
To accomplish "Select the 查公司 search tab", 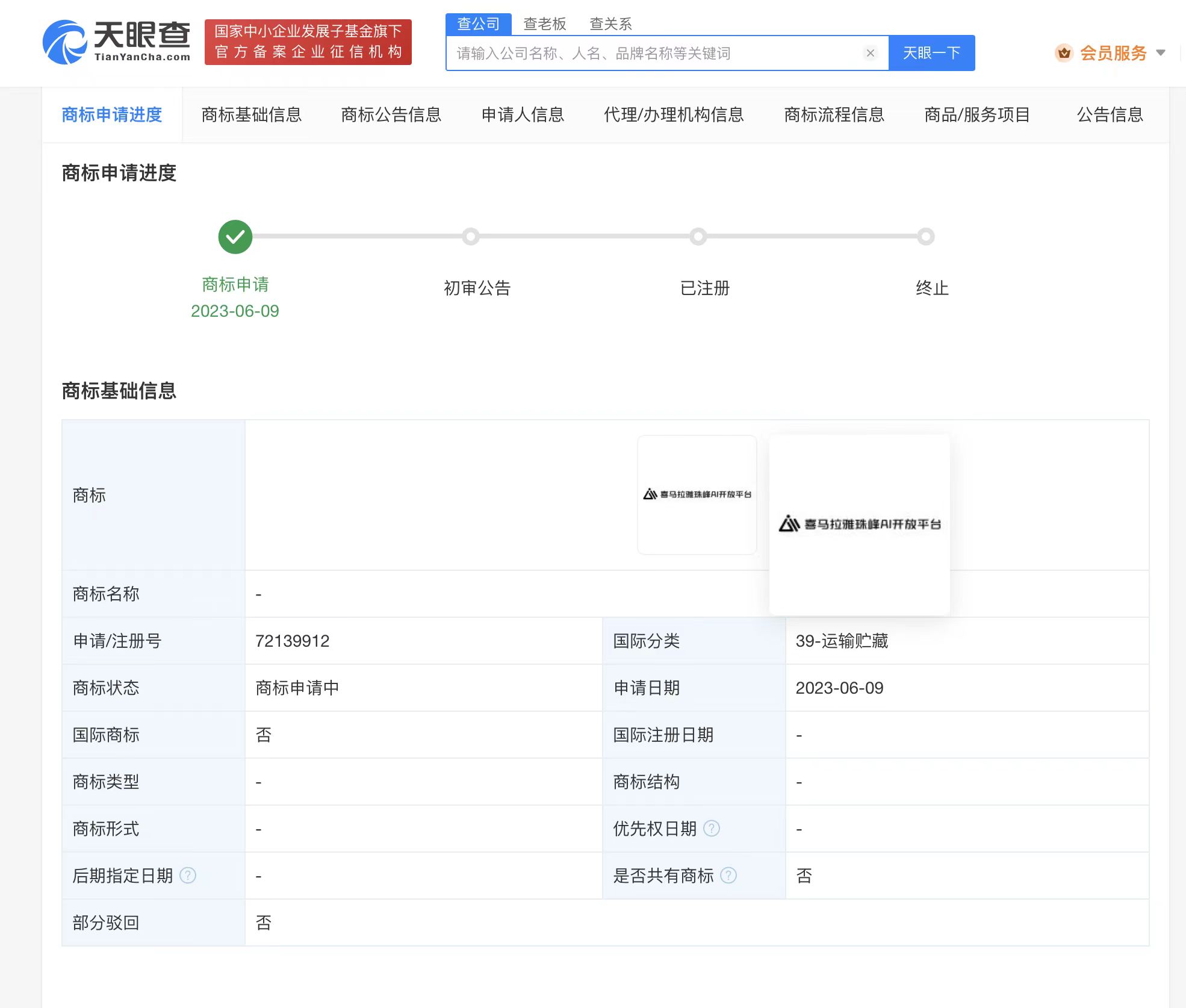I will (479, 24).
